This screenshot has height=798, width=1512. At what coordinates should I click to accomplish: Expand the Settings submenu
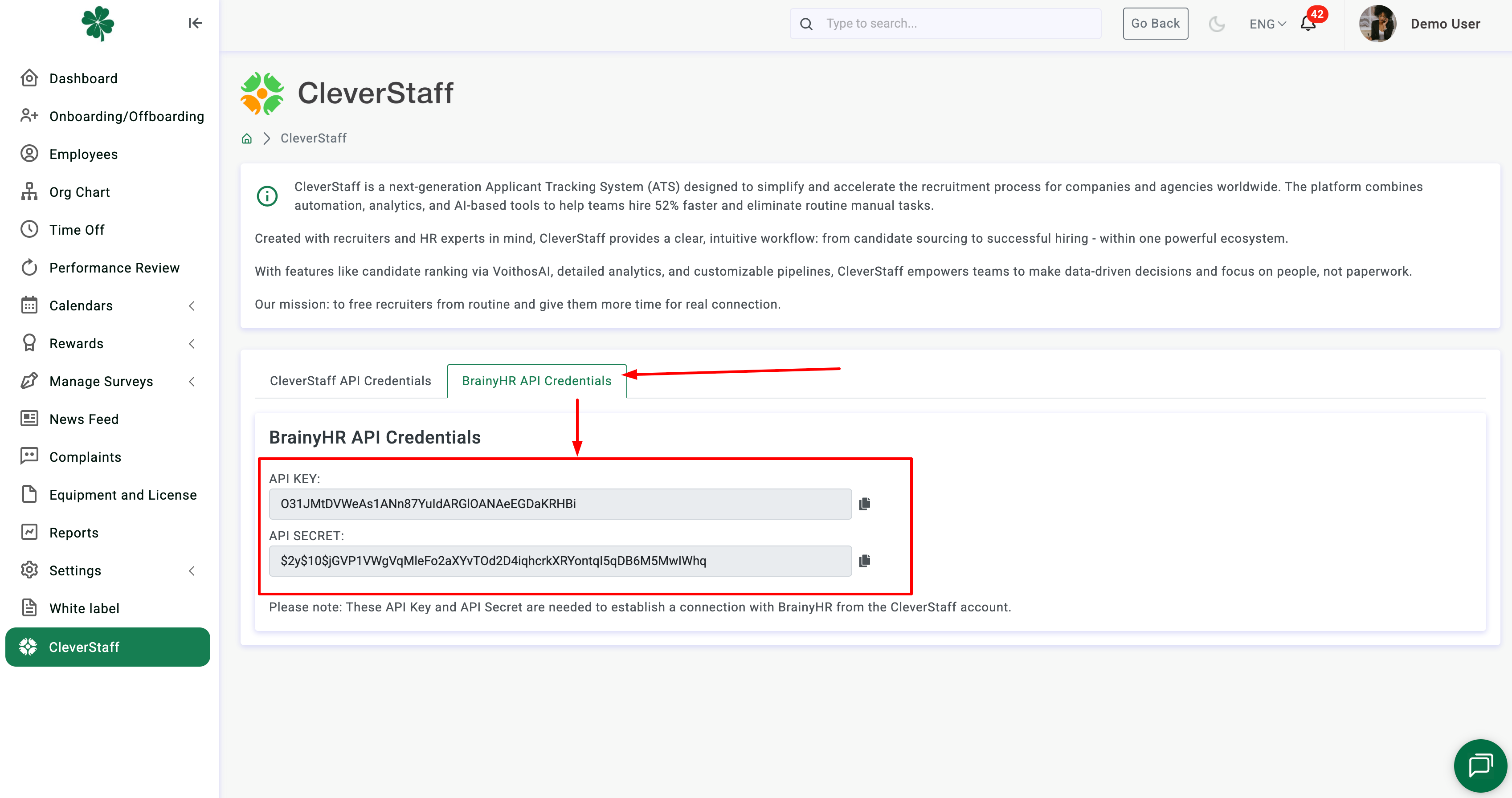coord(192,571)
